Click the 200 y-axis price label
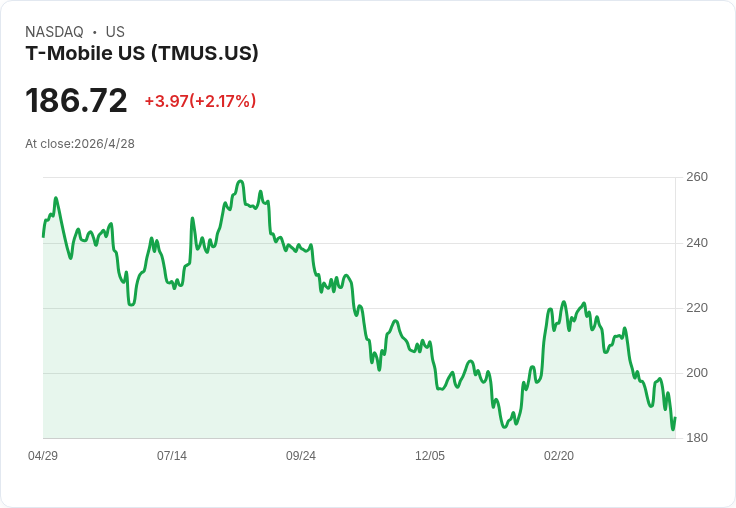Screen dimensions: 736x508 (697, 373)
